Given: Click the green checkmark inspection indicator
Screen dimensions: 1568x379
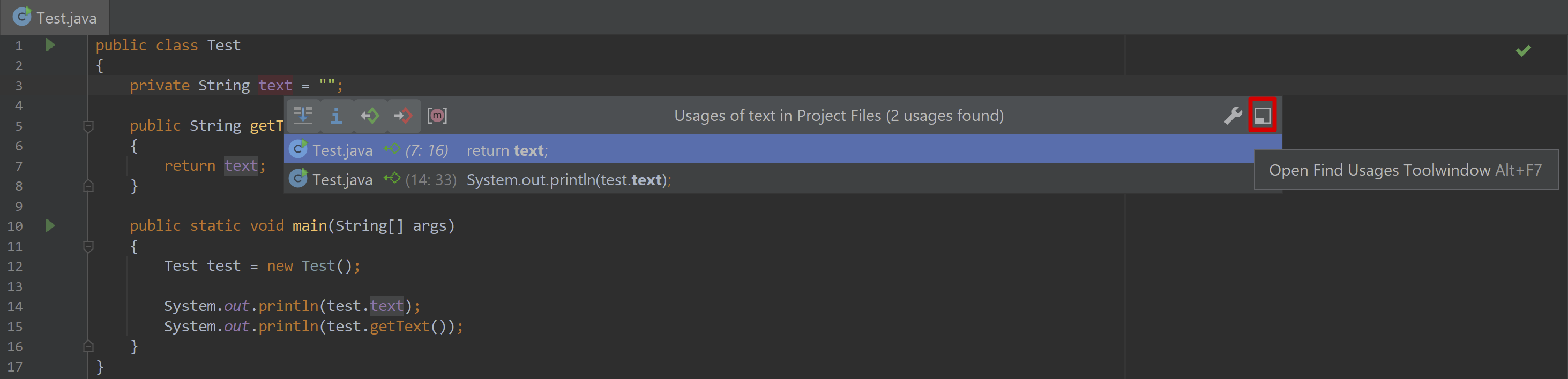Looking at the screenshot, I should tap(1523, 51).
